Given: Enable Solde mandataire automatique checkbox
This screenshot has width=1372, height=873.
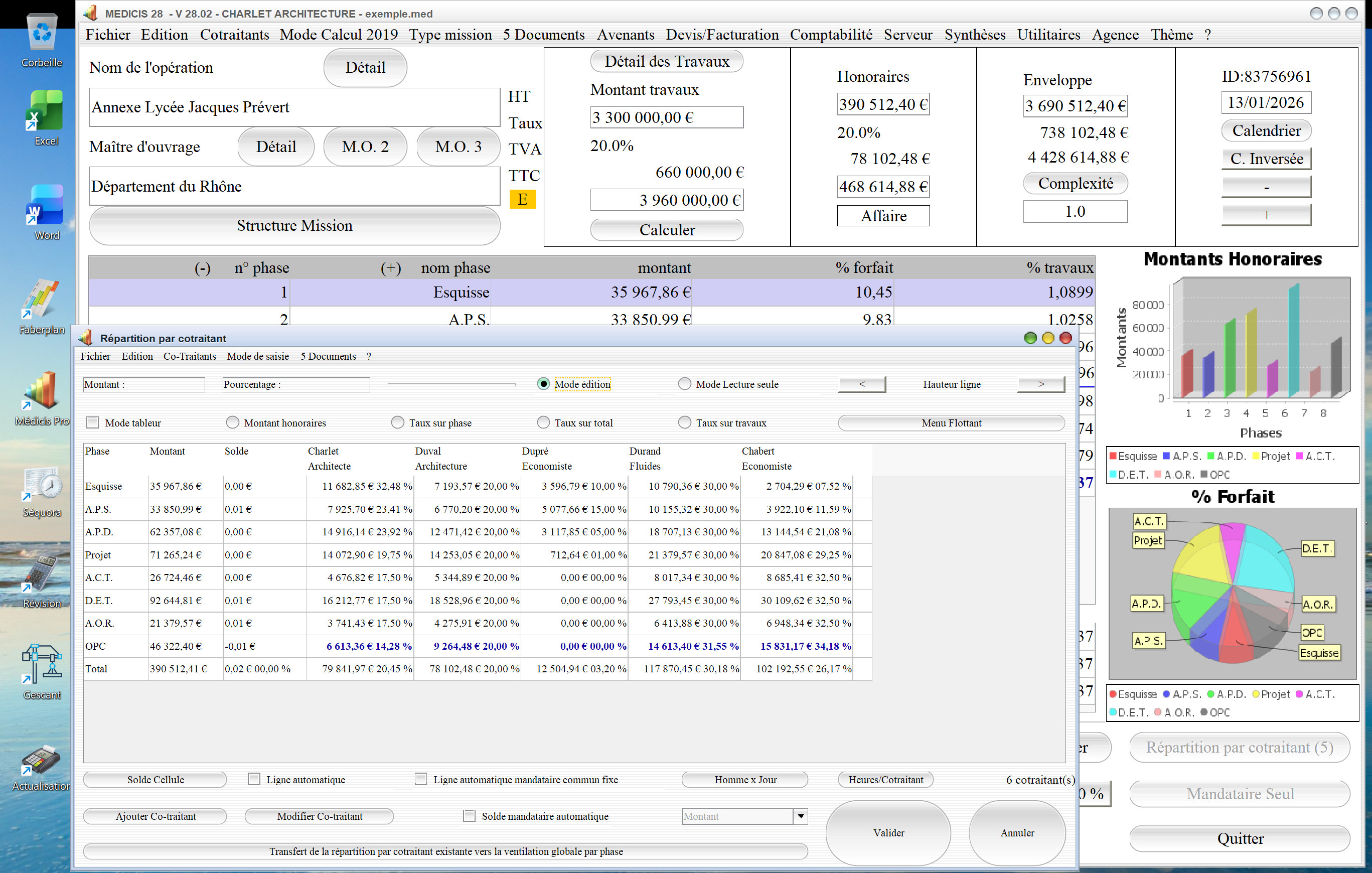Looking at the screenshot, I should (469, 817).
